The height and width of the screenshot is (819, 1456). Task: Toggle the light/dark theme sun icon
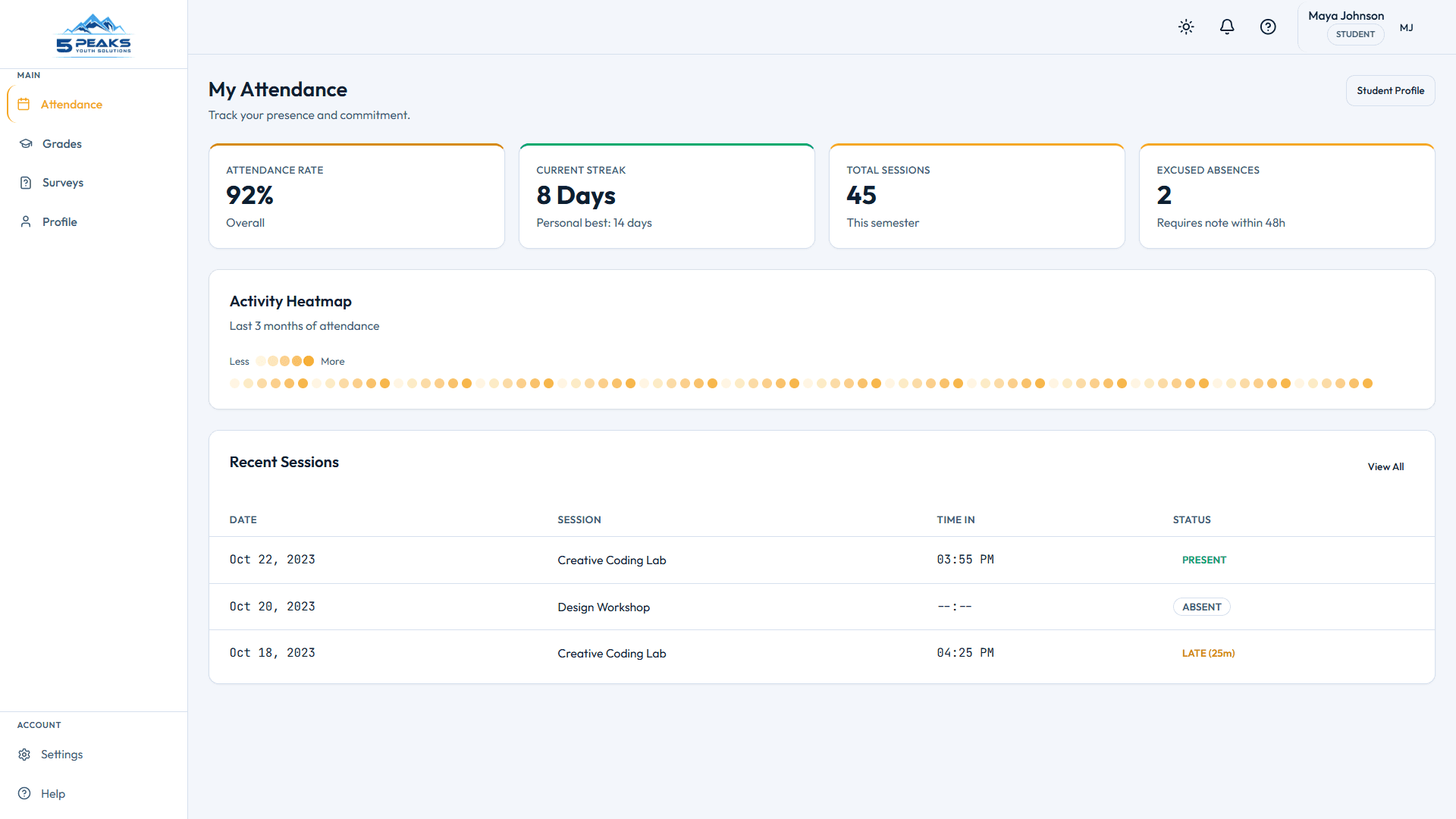click(x=1186, y=27)
